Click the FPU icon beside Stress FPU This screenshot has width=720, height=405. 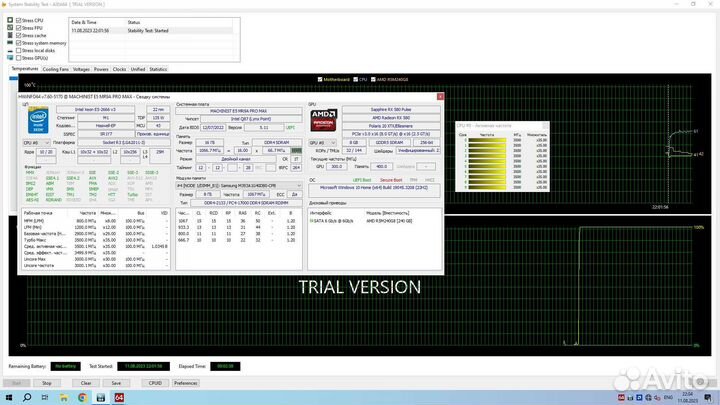pos(10,28)
